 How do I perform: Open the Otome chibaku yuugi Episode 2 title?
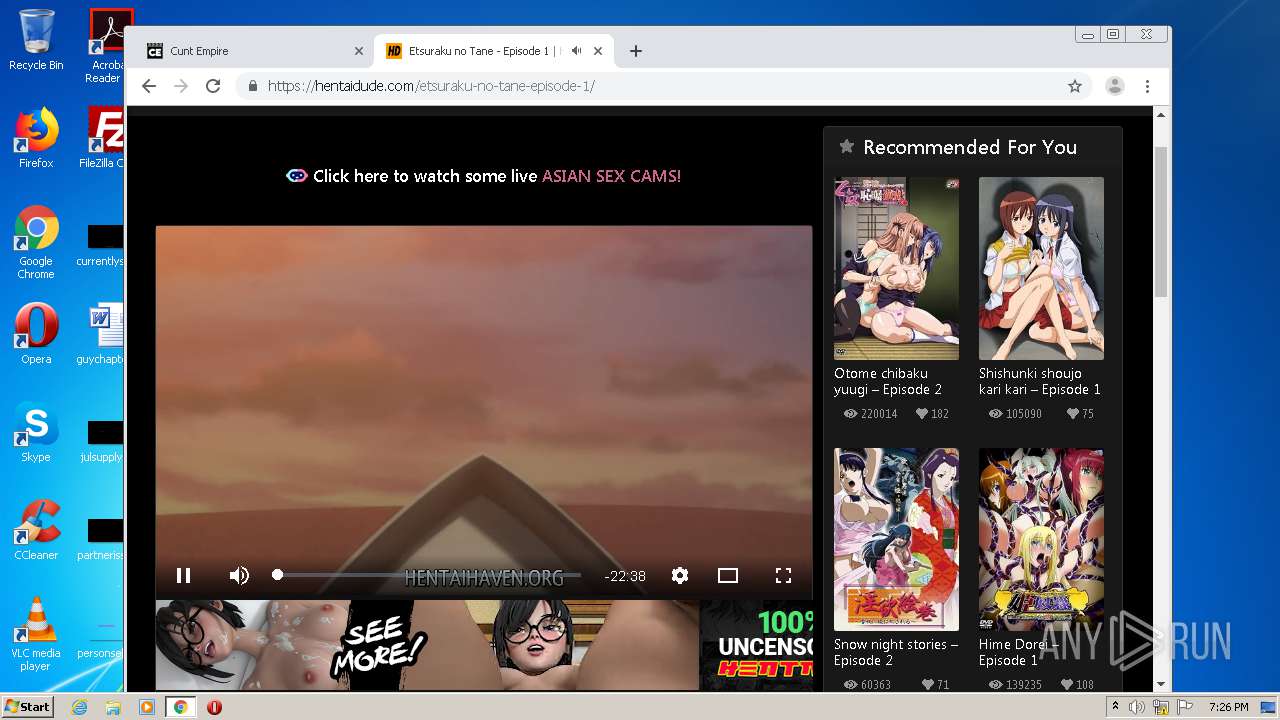[x=888, y=381]
